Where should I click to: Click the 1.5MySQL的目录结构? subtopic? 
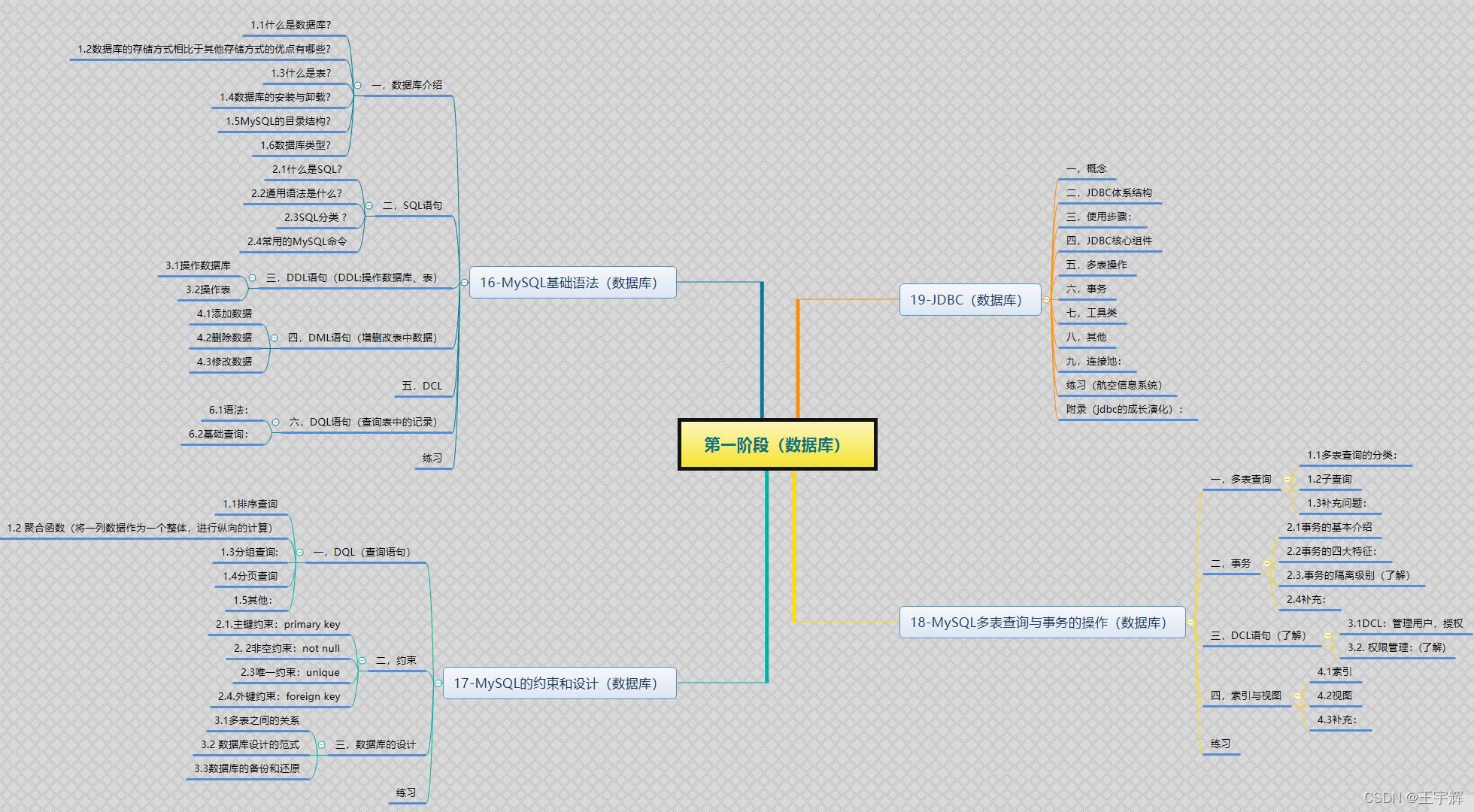(x=278, y=121)
